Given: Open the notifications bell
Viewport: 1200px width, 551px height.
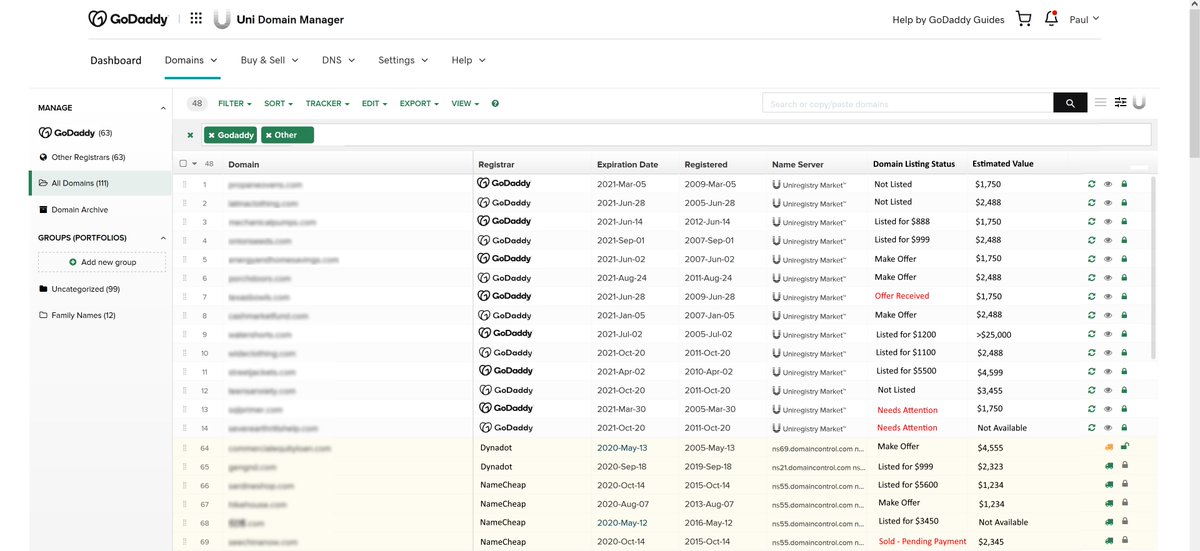Looking at the screenshot, I should click(x=1051, y=19).
